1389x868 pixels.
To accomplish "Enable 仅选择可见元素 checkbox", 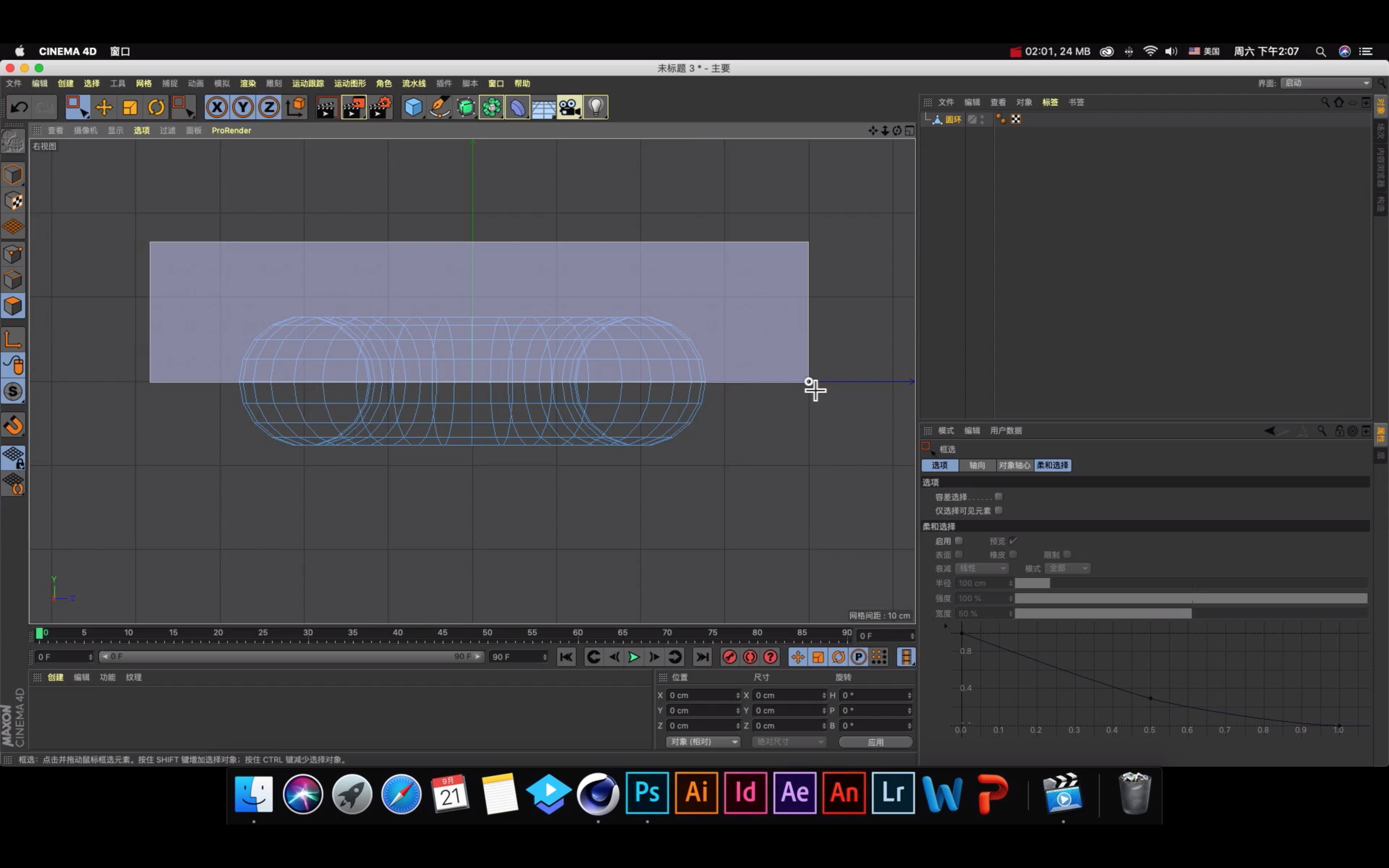I will tap(999, 510).
